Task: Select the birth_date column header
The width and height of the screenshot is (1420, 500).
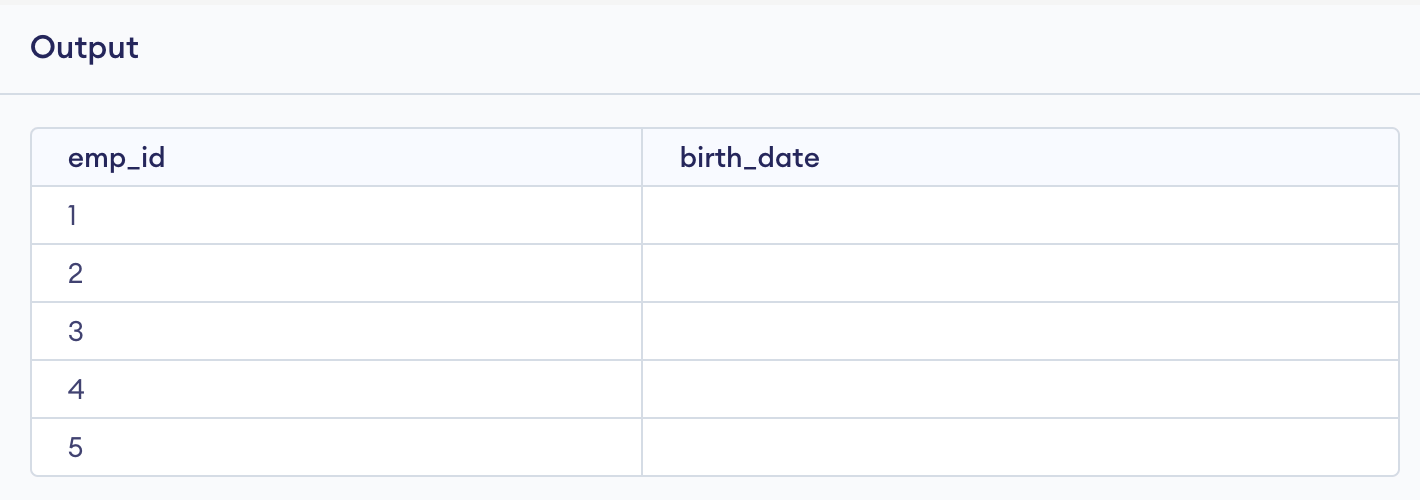Action: pyautogui.click(x=749, y=158)
